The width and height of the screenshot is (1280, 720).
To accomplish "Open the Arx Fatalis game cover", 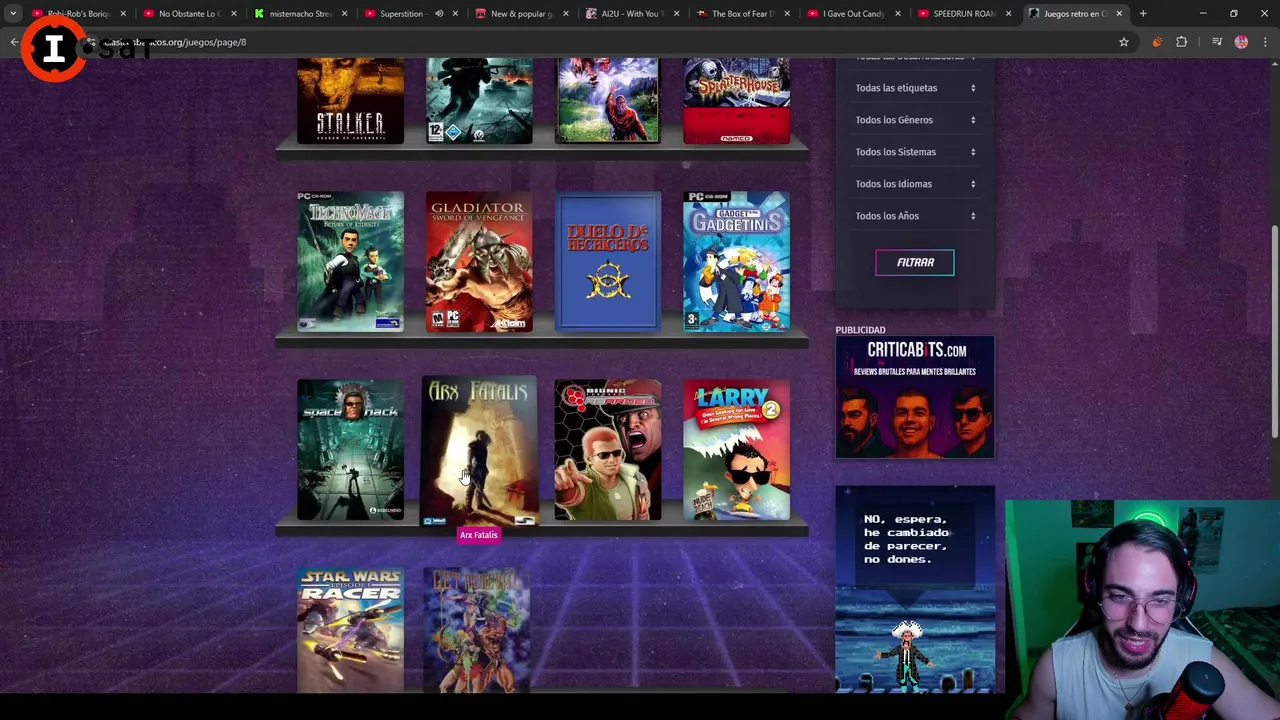I will (479, 450).
